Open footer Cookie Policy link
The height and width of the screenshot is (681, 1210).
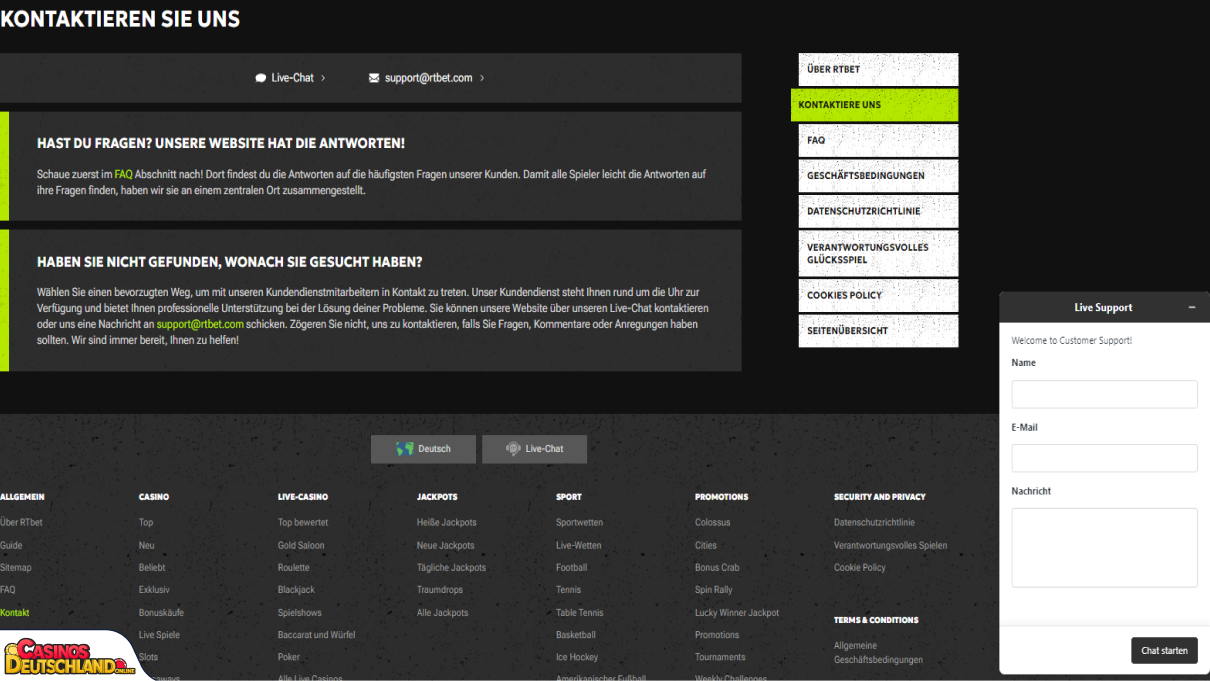pos(860,568)
